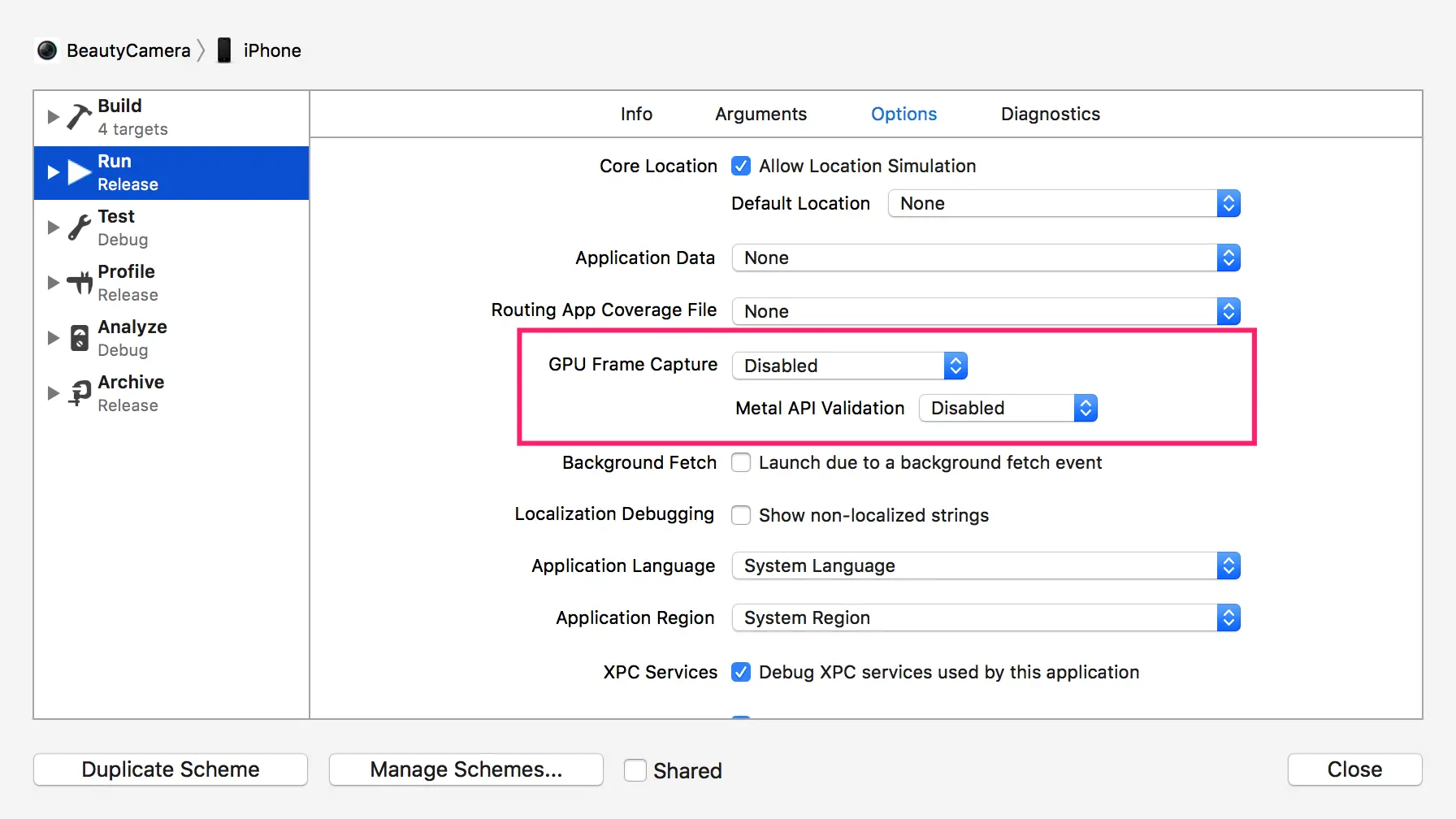This screenshot has height=819, width=1456.
Task: Expand the Build action disclosure triangle
Action: 54,117
